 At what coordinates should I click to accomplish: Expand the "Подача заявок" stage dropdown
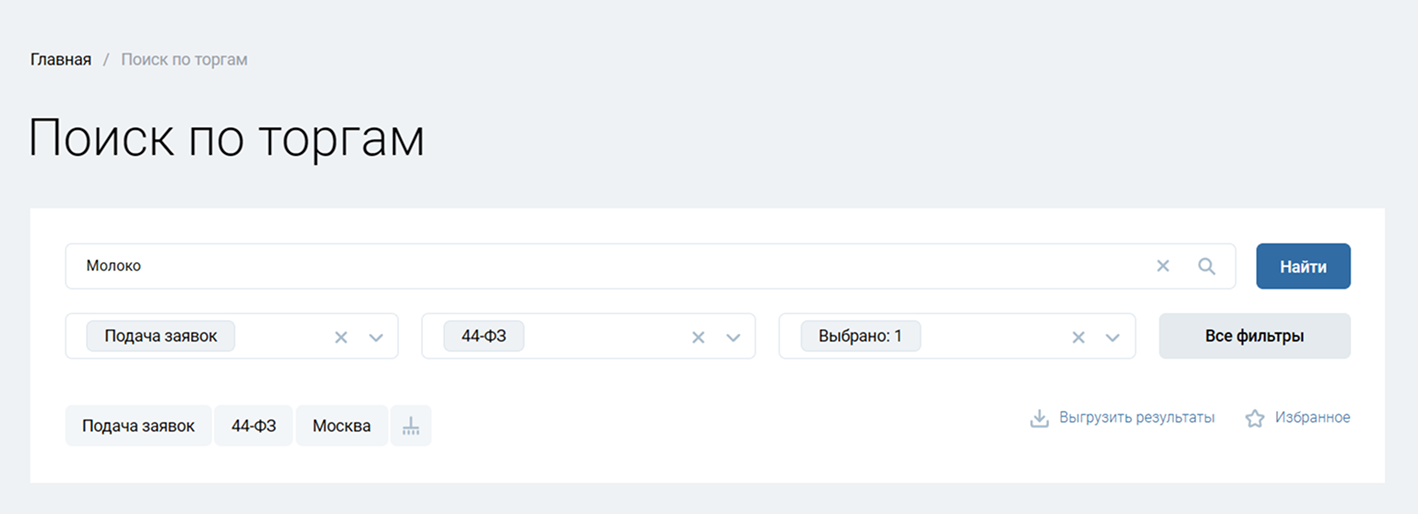[376, 337]
